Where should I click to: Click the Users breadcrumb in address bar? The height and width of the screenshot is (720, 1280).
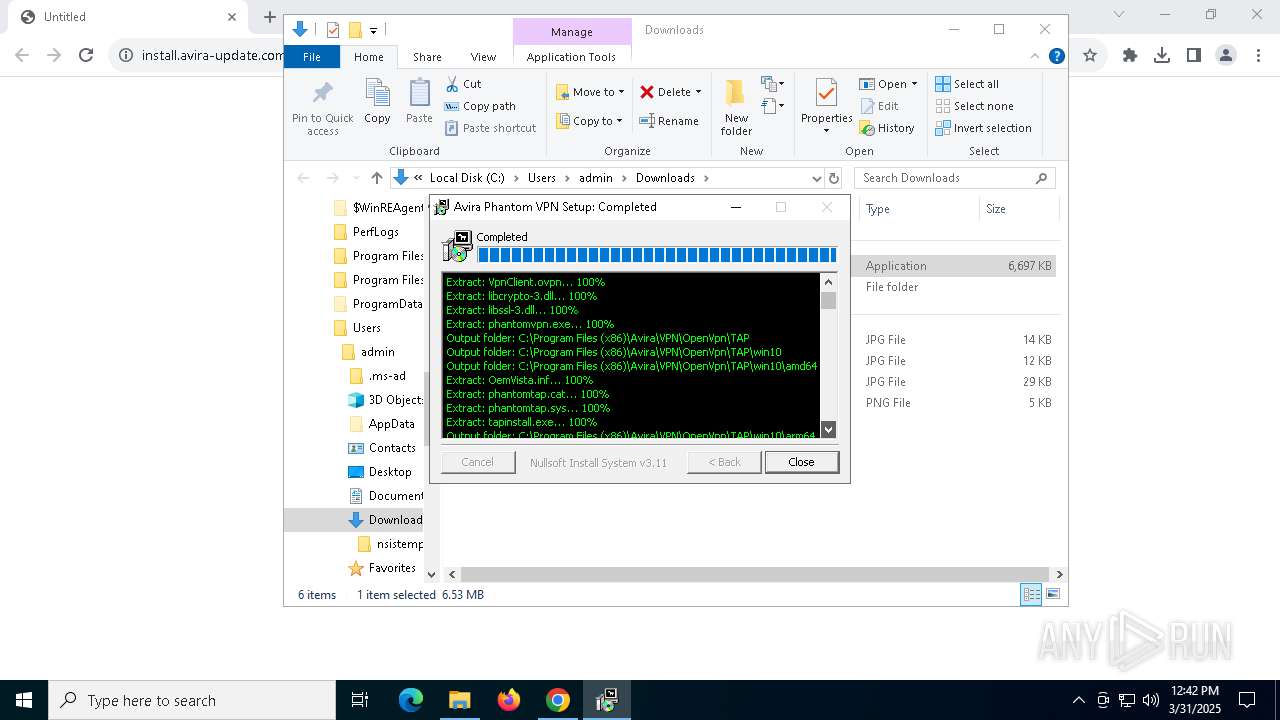coord(541,178)
